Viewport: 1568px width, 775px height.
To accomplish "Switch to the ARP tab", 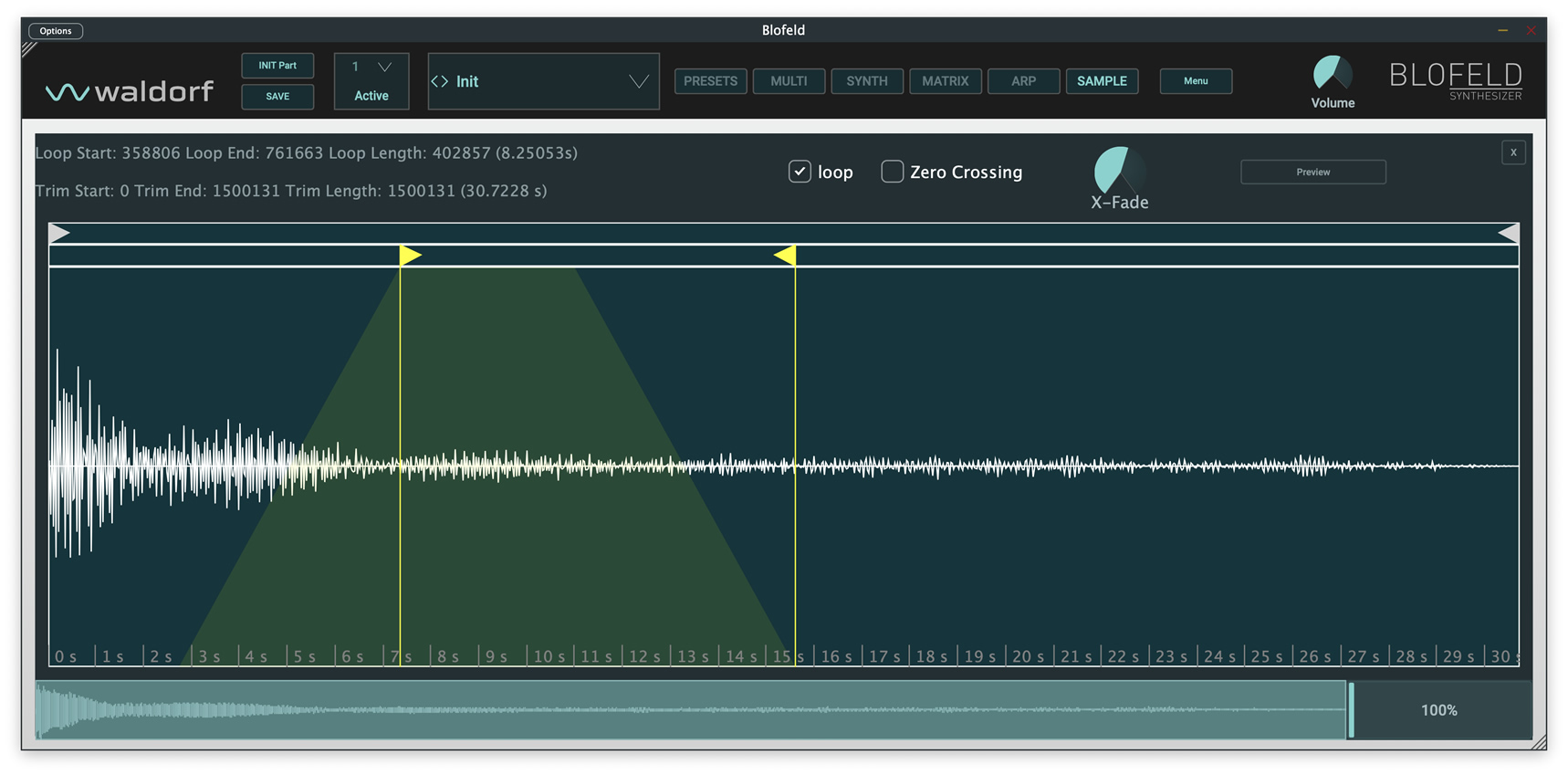I will (x=1024, y=81).
